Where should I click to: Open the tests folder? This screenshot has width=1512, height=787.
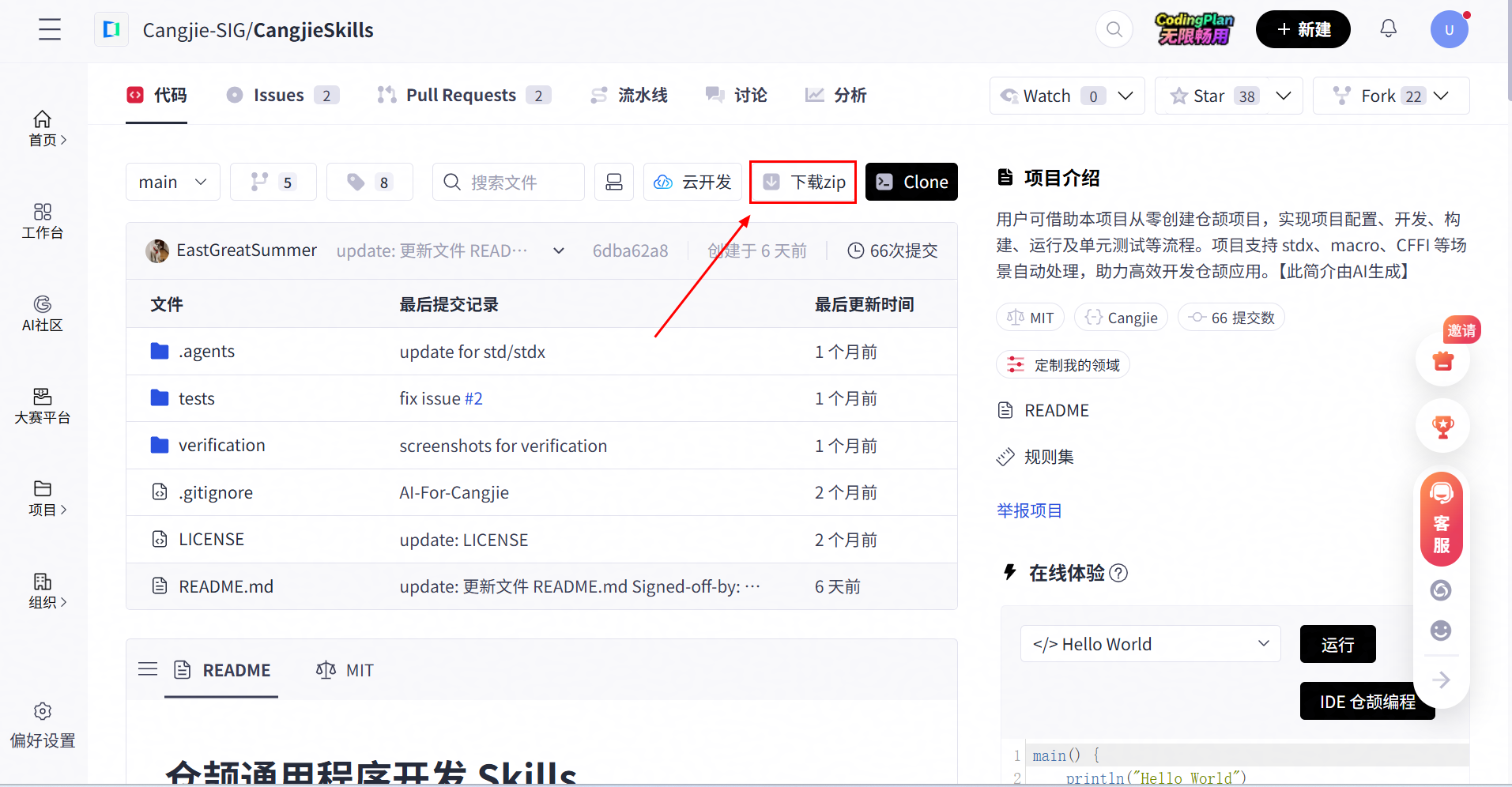(x=196, y=398)
